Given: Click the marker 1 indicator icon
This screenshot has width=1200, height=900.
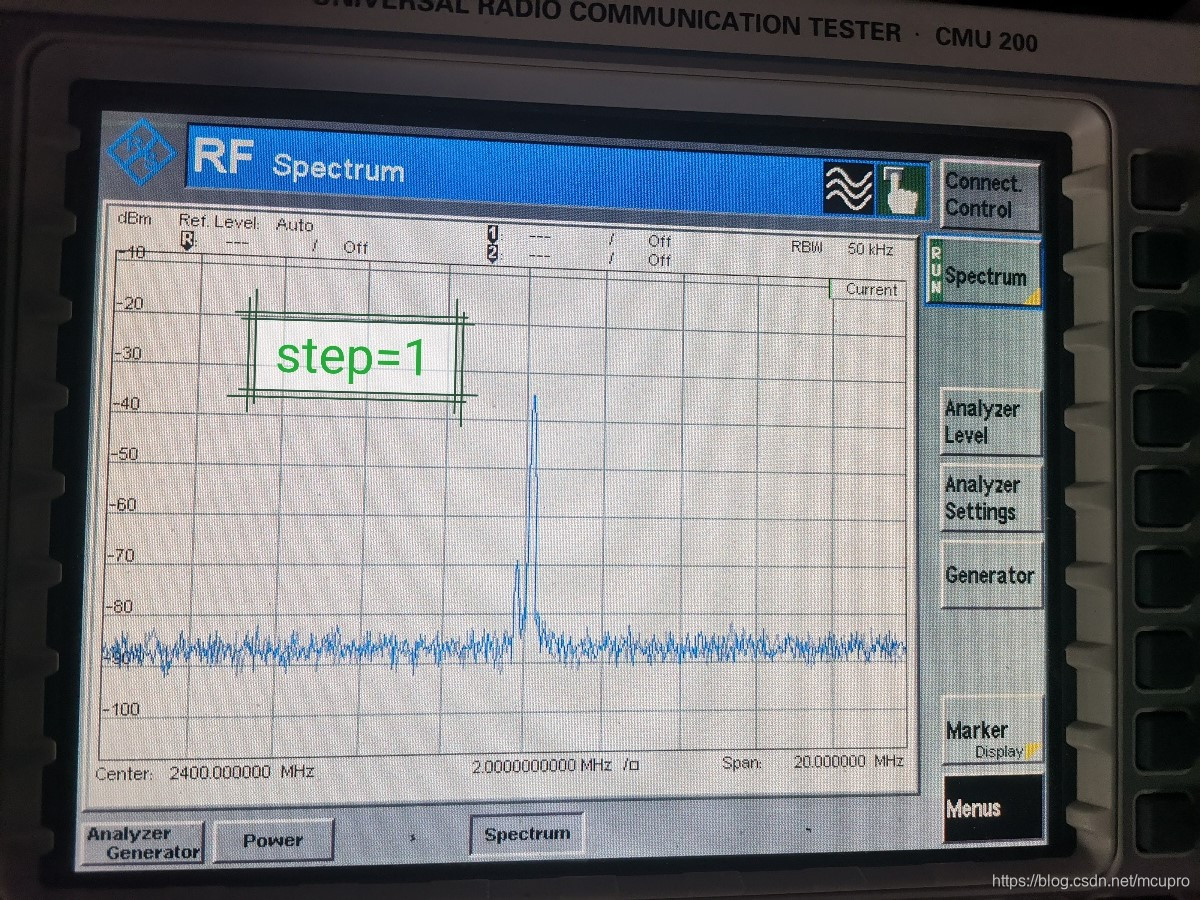Looking at the screenshot, I should click(x=492, y=233).
